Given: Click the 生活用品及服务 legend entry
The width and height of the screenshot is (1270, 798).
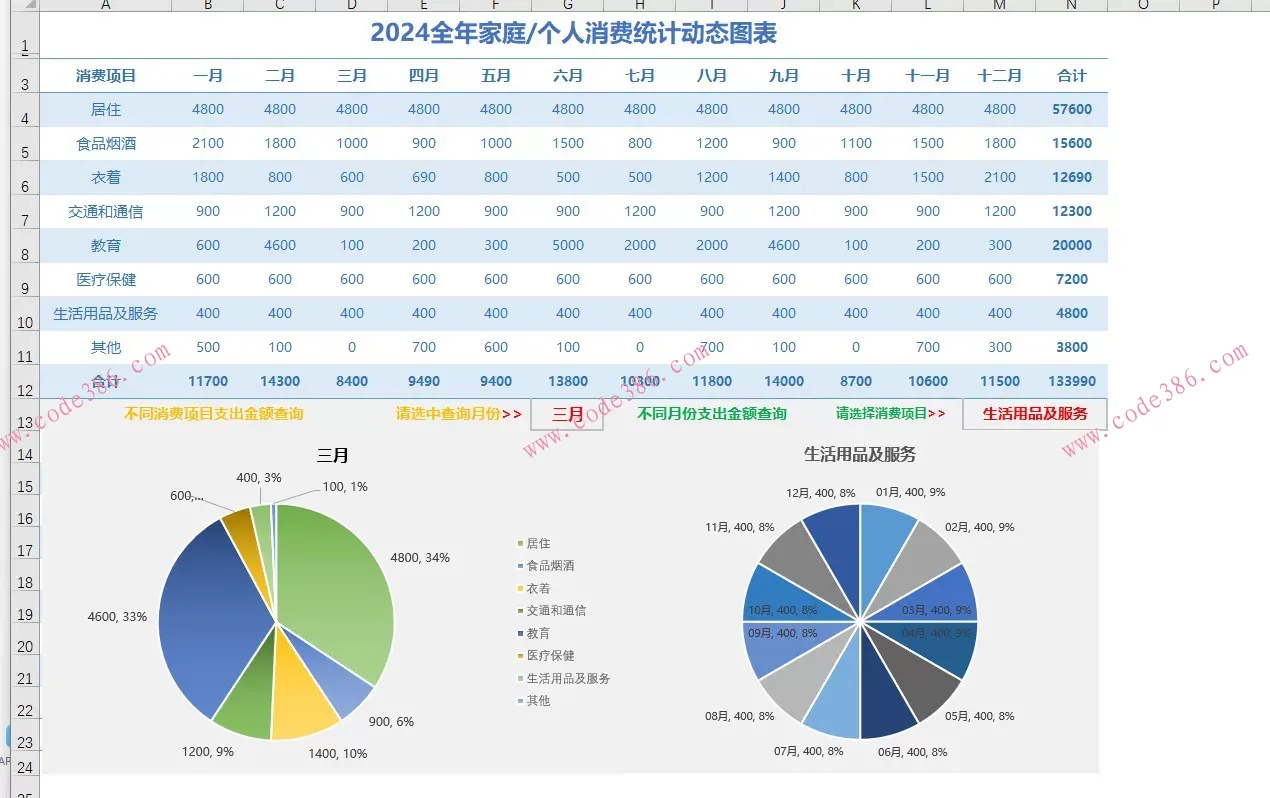Looking at the screenshot, I should (x=563, y=679).
